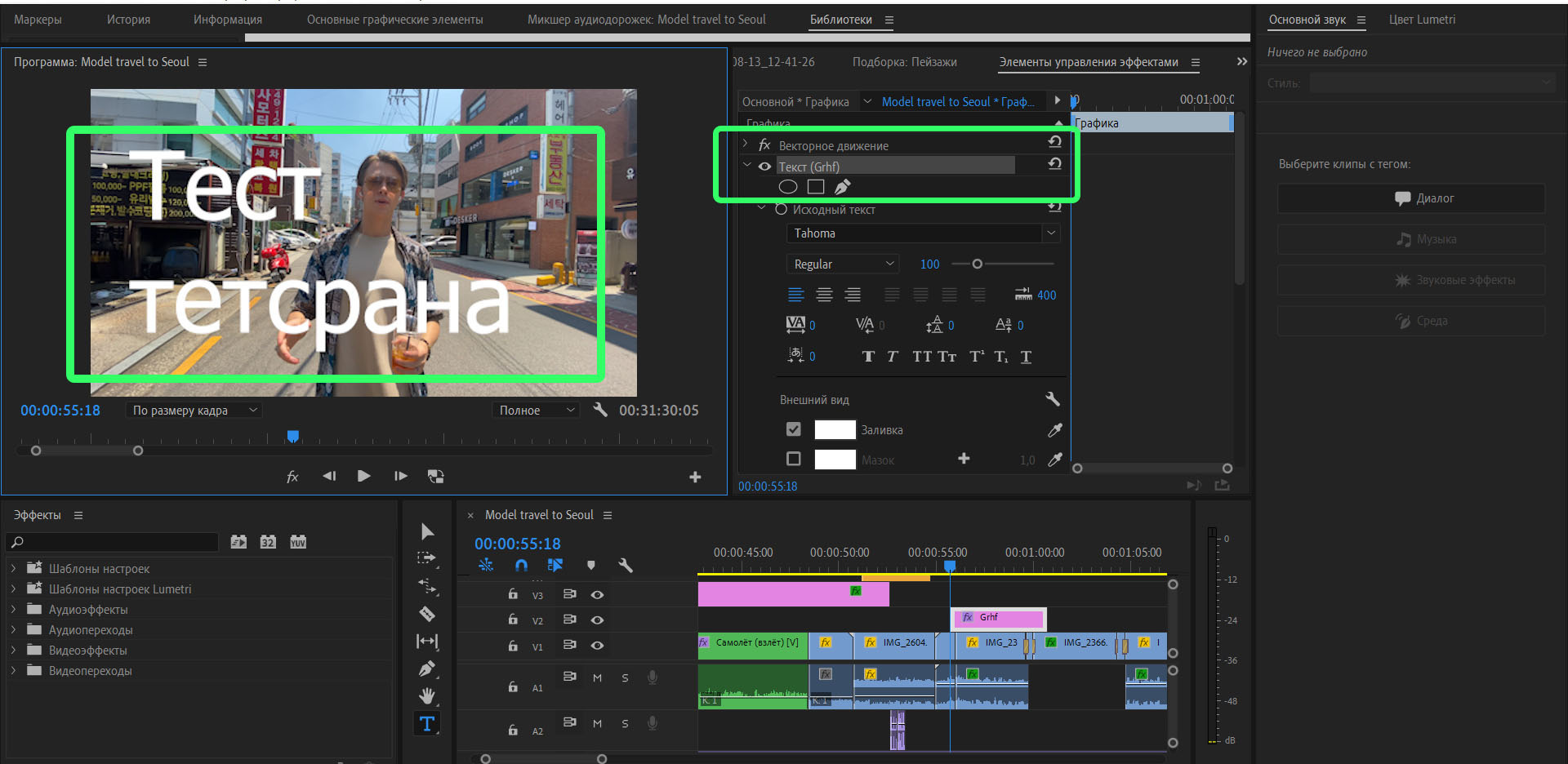
Task: Open the Tahoma font dropdown
Action: (x=924, y=233)
